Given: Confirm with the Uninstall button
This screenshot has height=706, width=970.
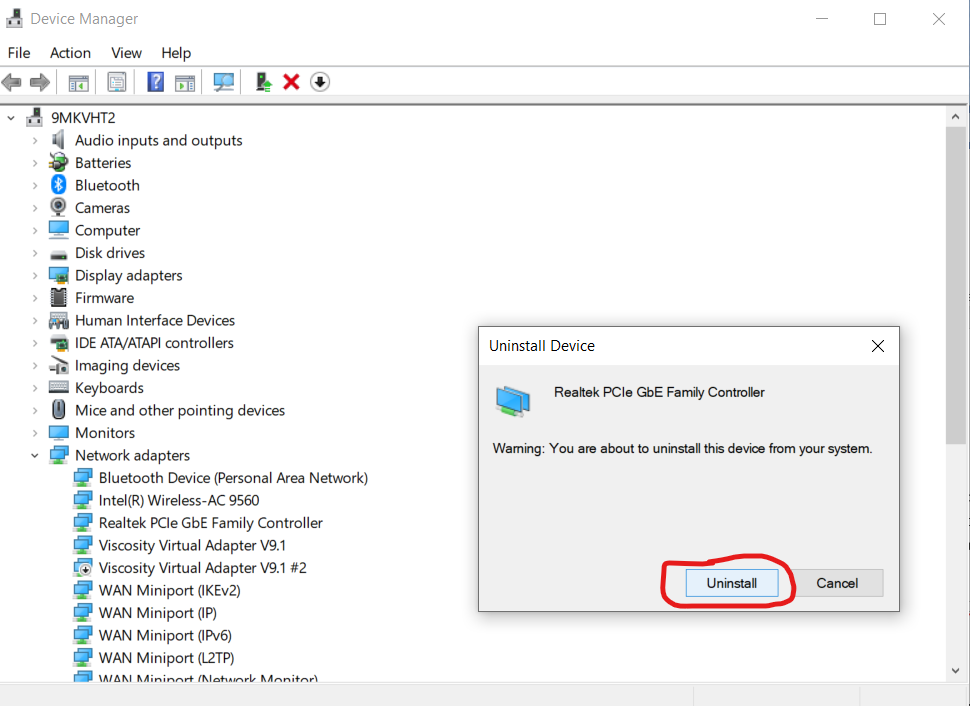Looking at the screenshot, I should point(731,583).
